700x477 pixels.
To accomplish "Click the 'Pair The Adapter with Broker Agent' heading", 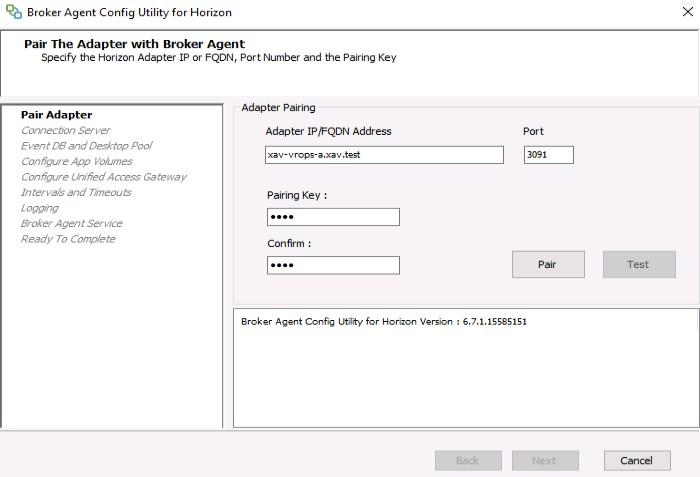I will pos(134,44).
